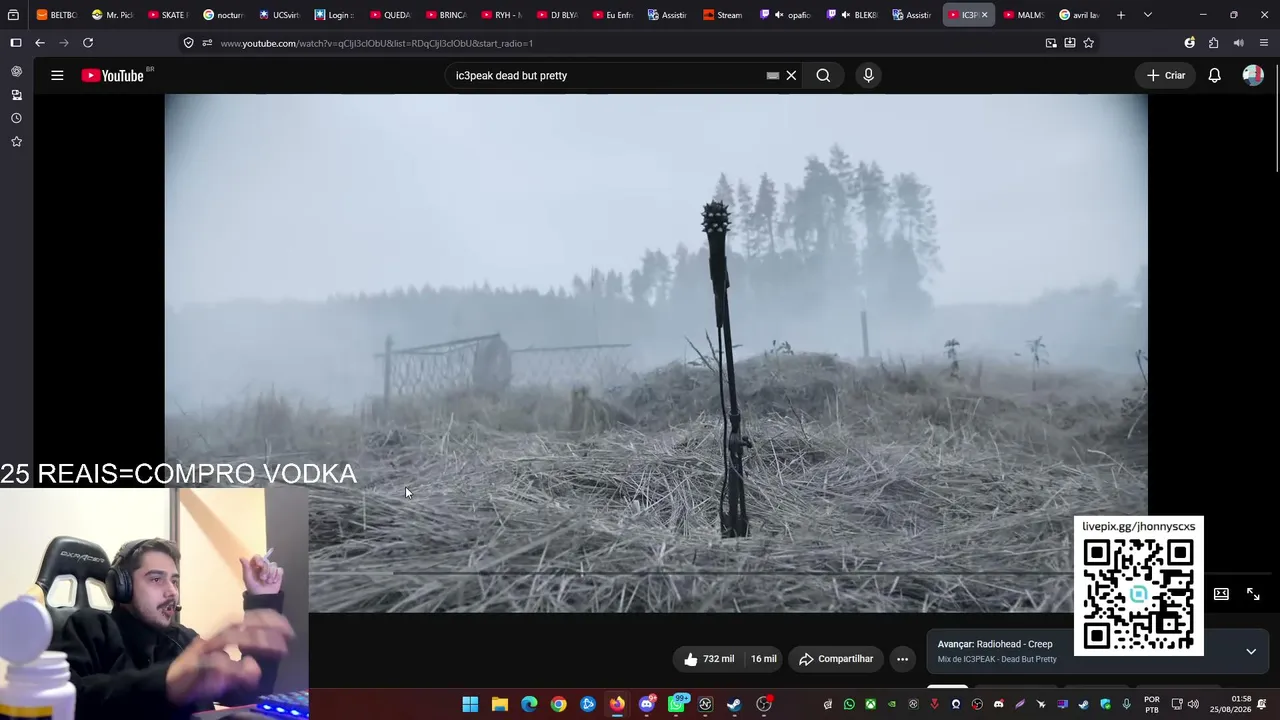1280x720 pixels.
Task: Open sidebar history clock icon
Action: [x=16, y=118]
